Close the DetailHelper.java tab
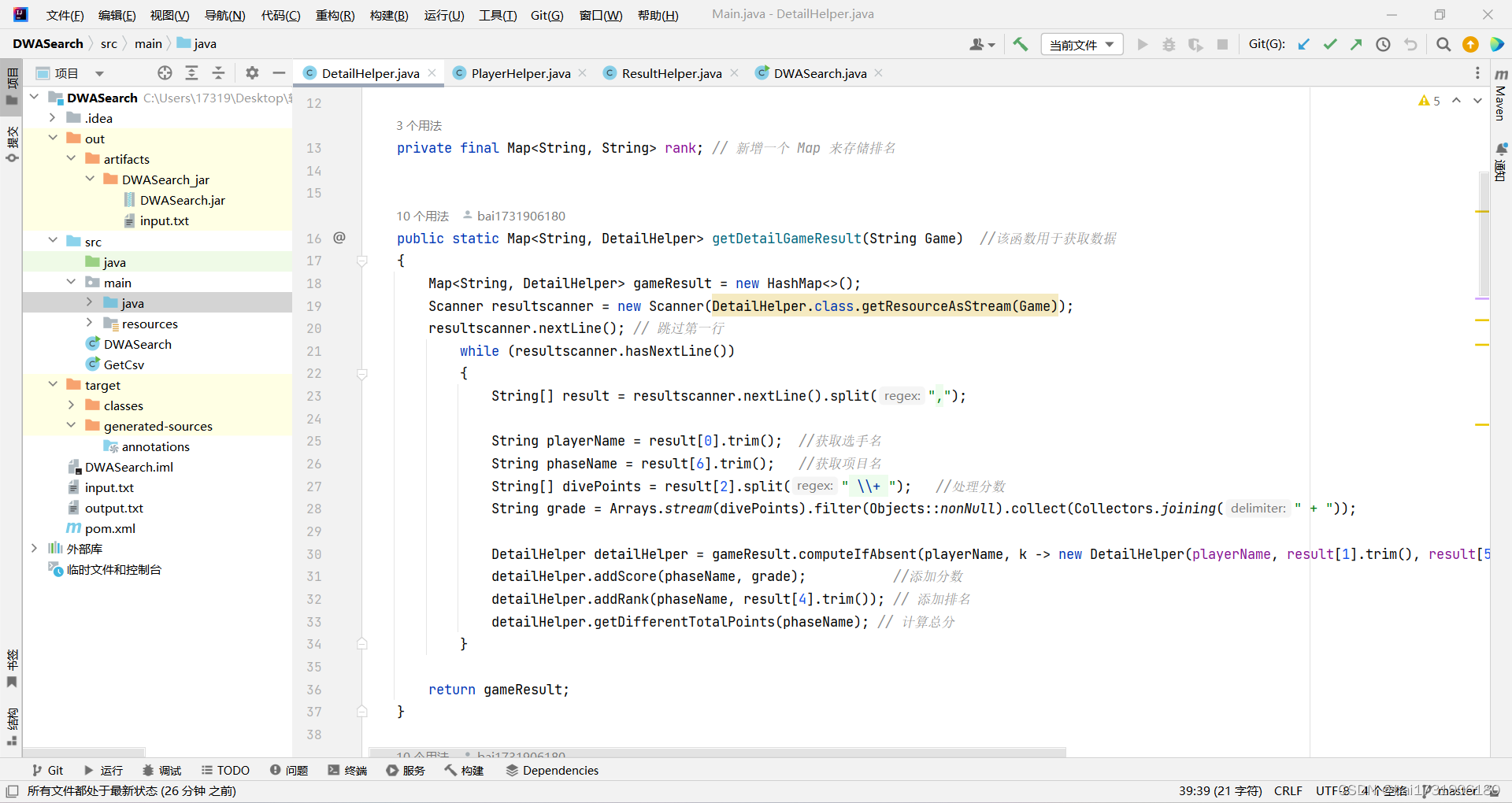The height and width of the screenshot is (803, 1512). point(432,73)
